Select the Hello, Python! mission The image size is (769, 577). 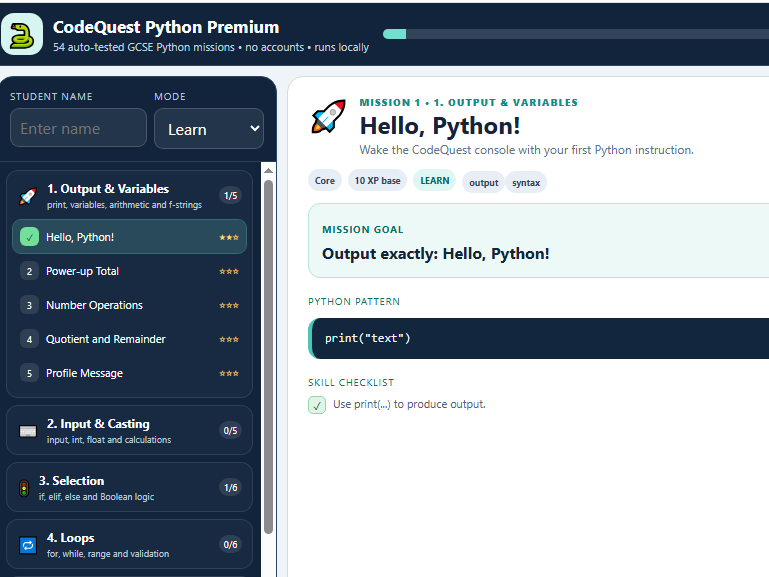click(x=129, y=237)
